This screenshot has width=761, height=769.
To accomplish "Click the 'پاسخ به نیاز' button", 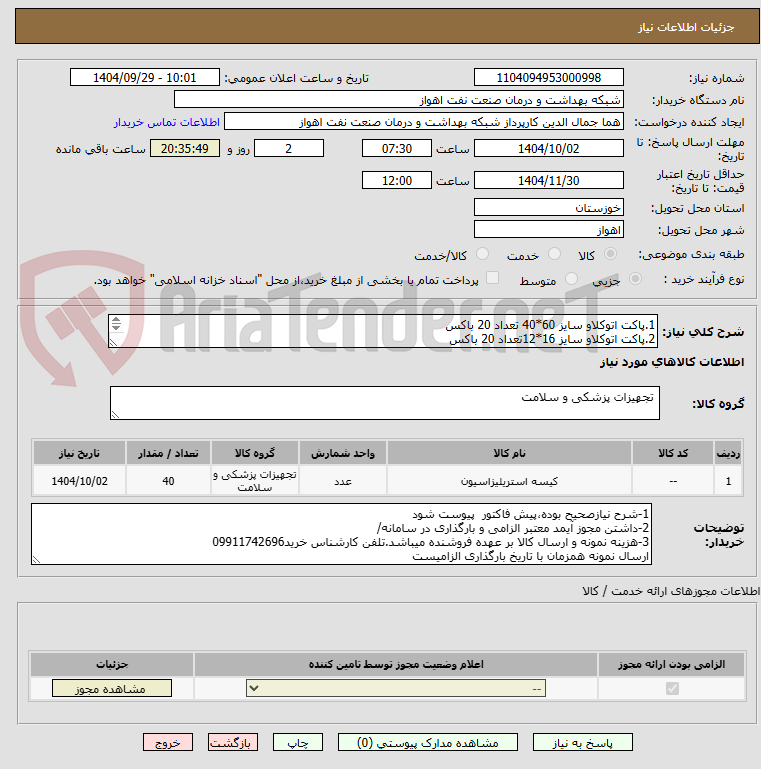I will [x=583, y=743].
